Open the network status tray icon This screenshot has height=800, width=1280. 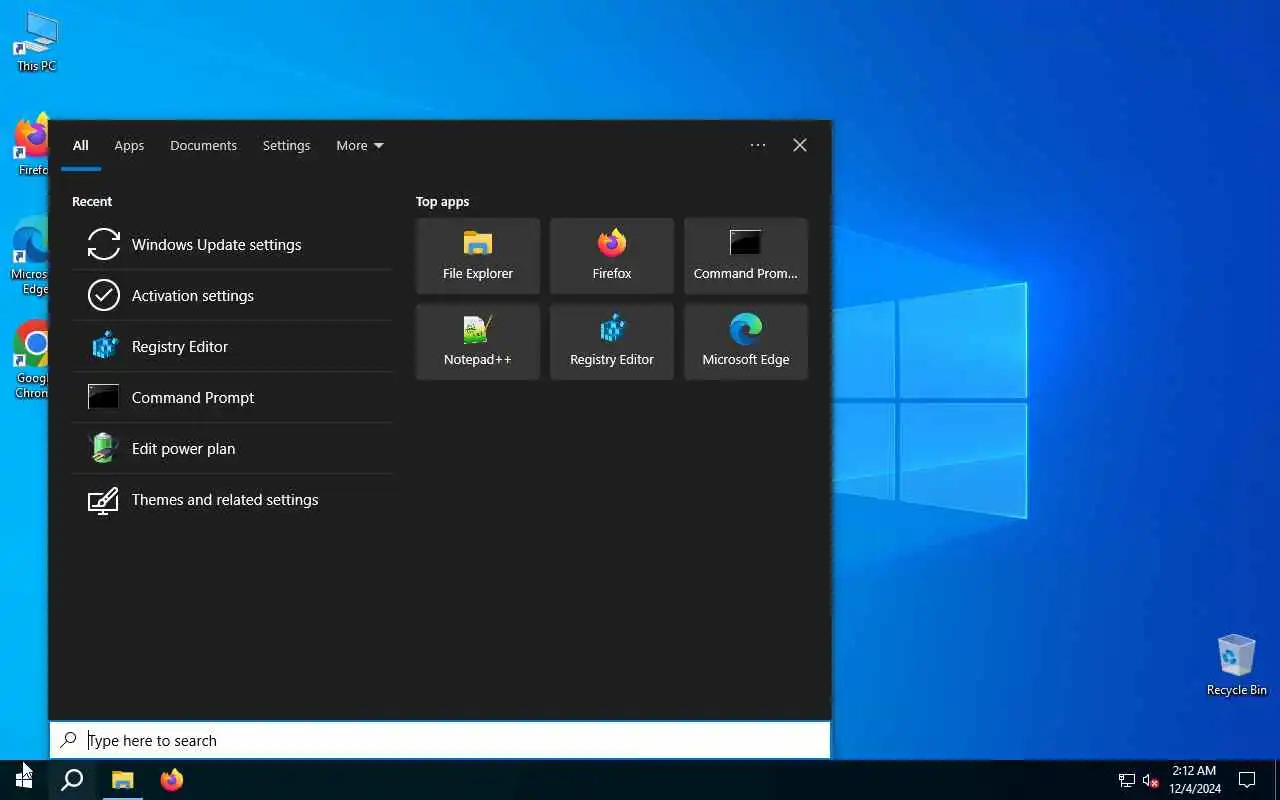pos(1127,780)
